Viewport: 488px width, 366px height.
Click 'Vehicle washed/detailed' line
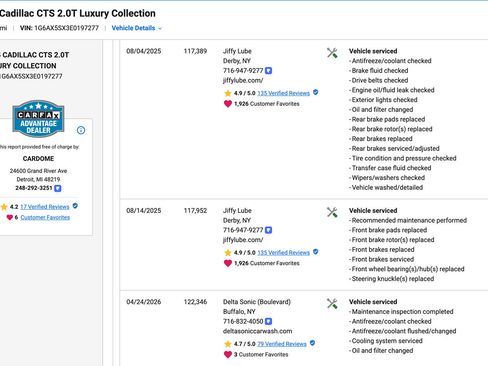point(386,187)
